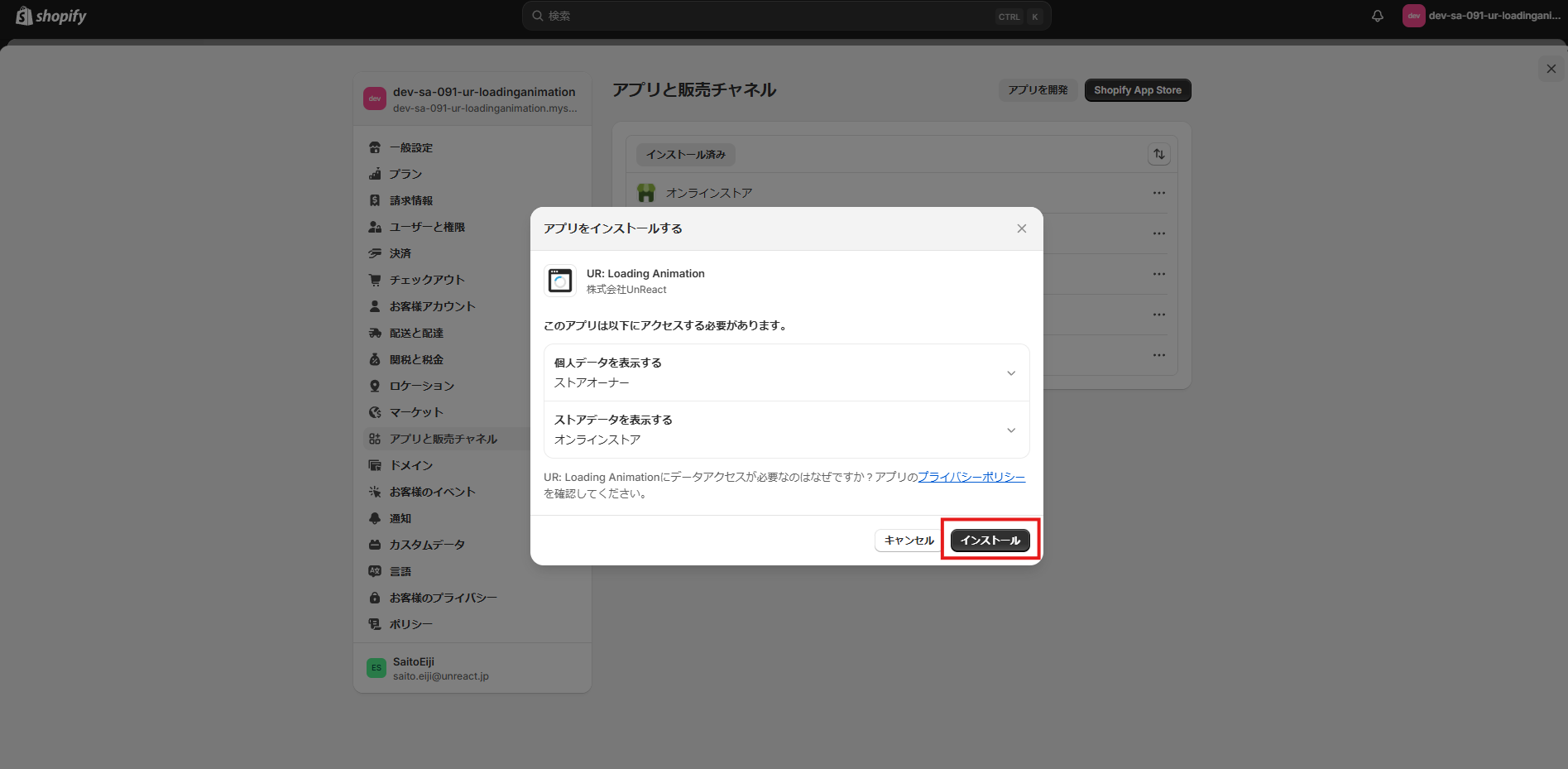
Task: Select アプリと販売チャネル in the sidebar
Action: (x=443, y=439)
